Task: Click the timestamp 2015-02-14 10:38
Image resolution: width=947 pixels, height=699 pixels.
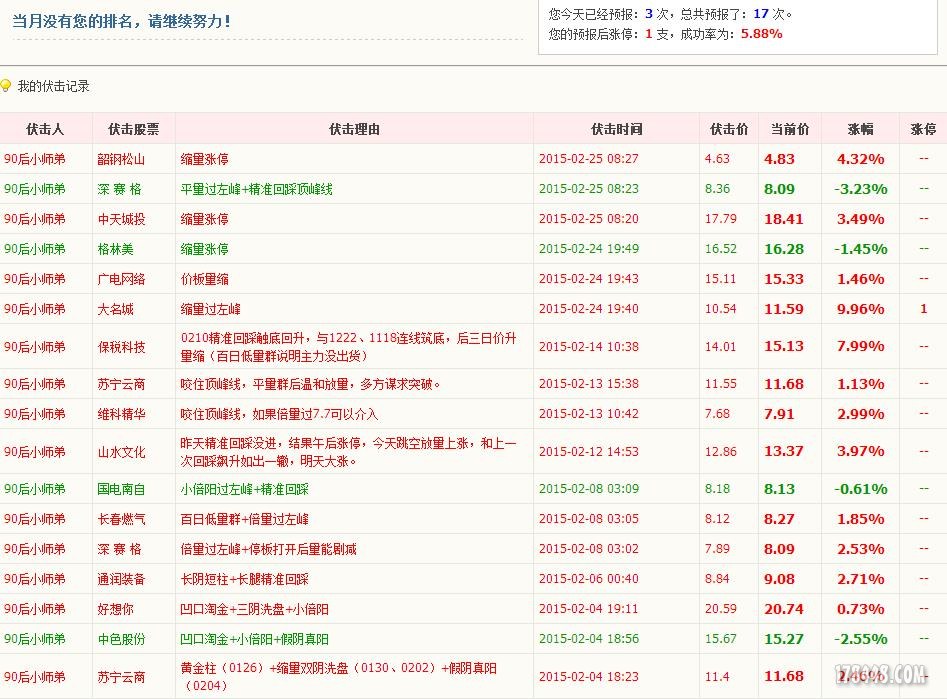Action: coord(589,347)
